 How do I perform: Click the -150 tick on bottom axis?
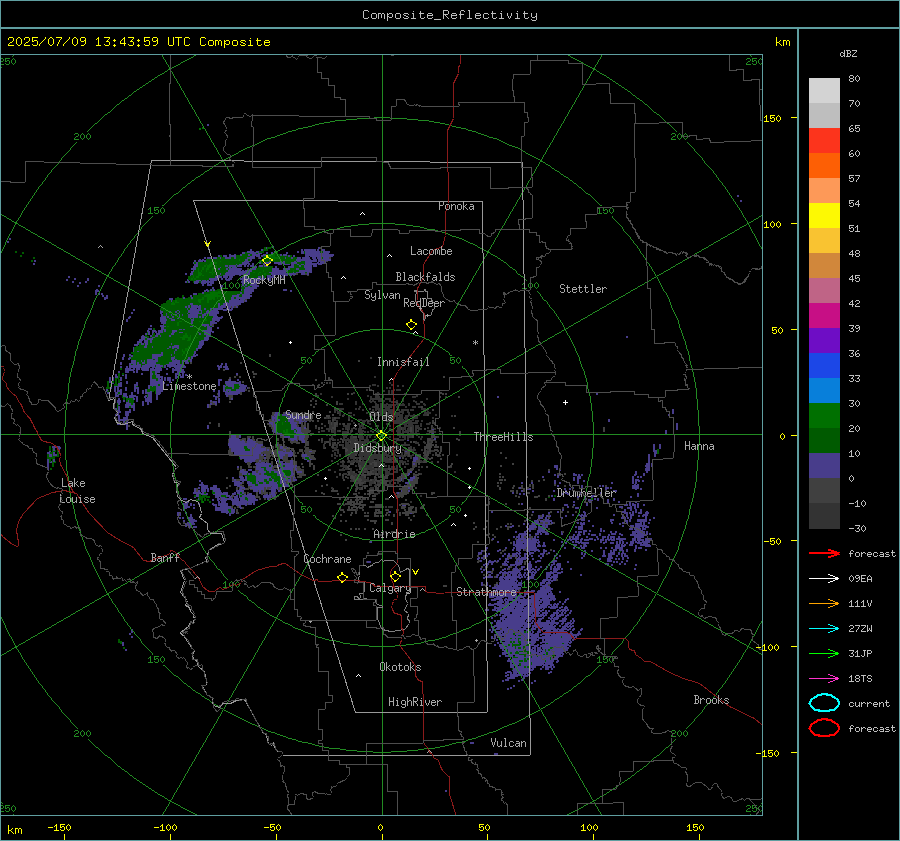click(x=59, y=827)
